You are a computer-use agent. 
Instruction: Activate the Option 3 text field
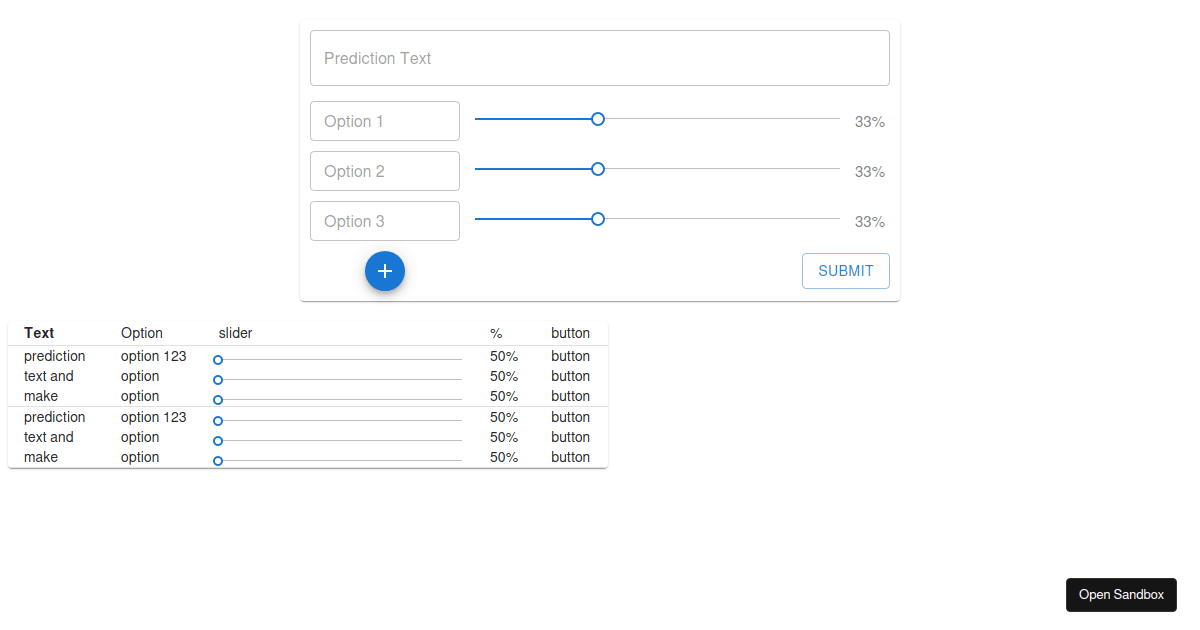click(385, 221)
